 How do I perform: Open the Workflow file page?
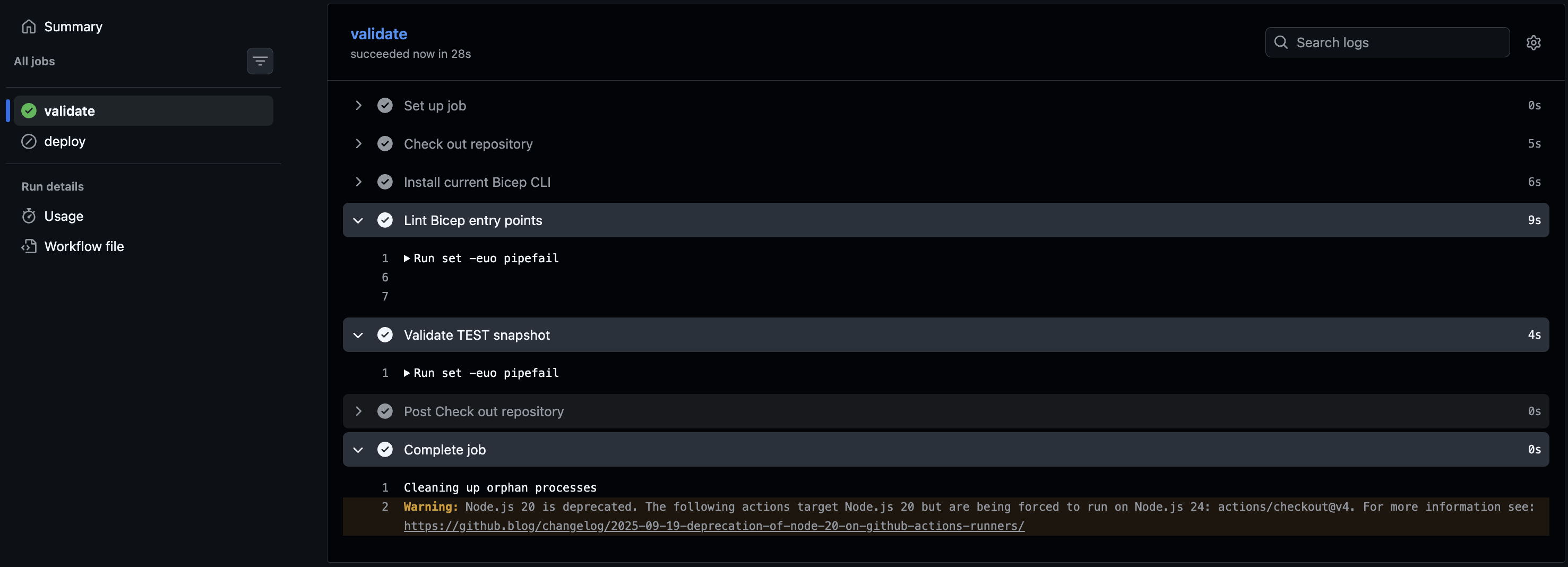pyautogui.click(x=84, y=247)
